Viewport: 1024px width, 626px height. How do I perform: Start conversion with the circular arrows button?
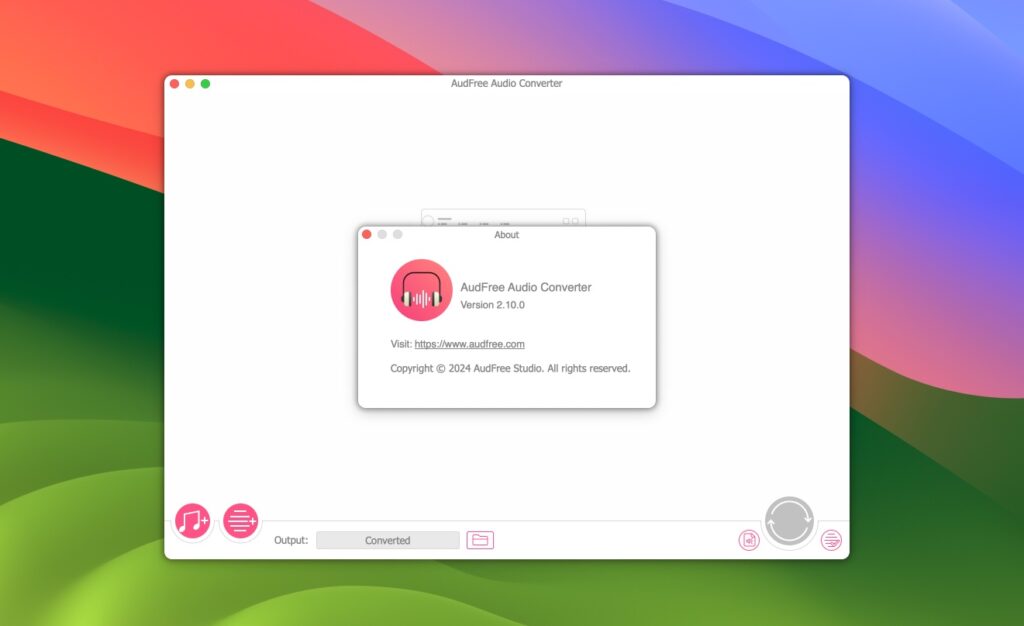[789, 521]
